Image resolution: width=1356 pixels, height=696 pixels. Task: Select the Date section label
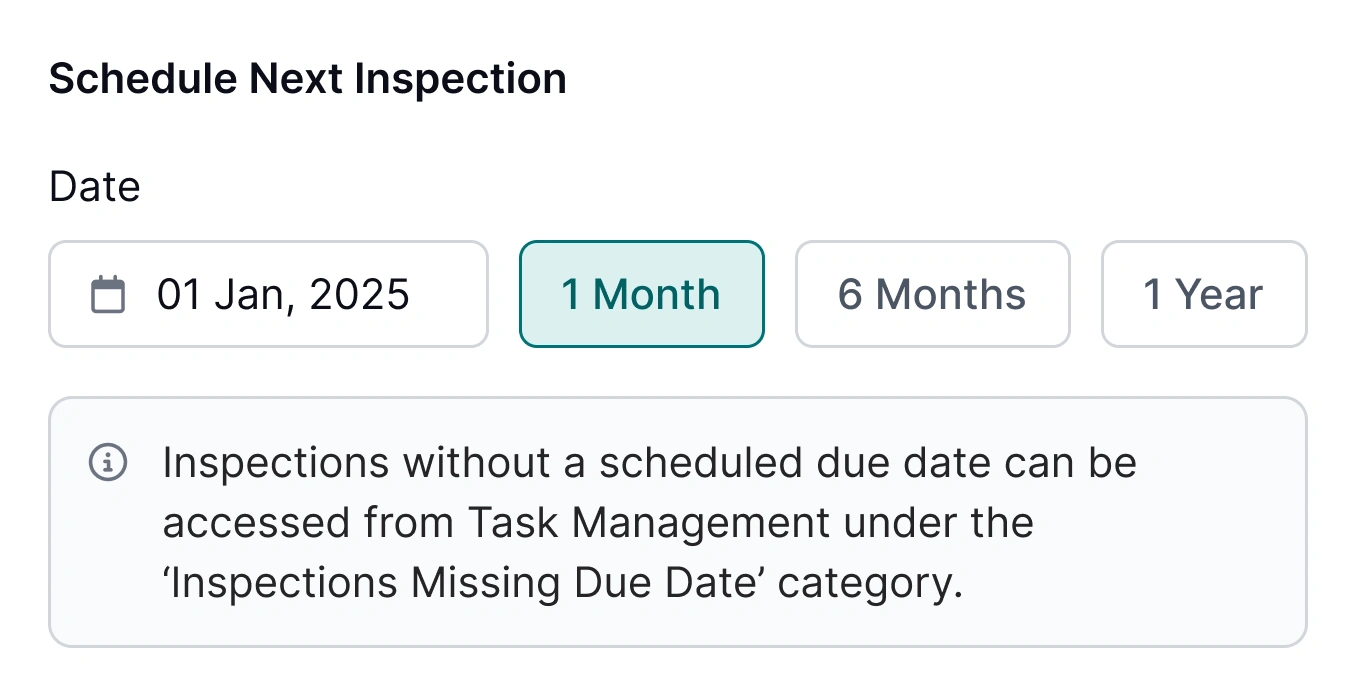pos(94,185)
